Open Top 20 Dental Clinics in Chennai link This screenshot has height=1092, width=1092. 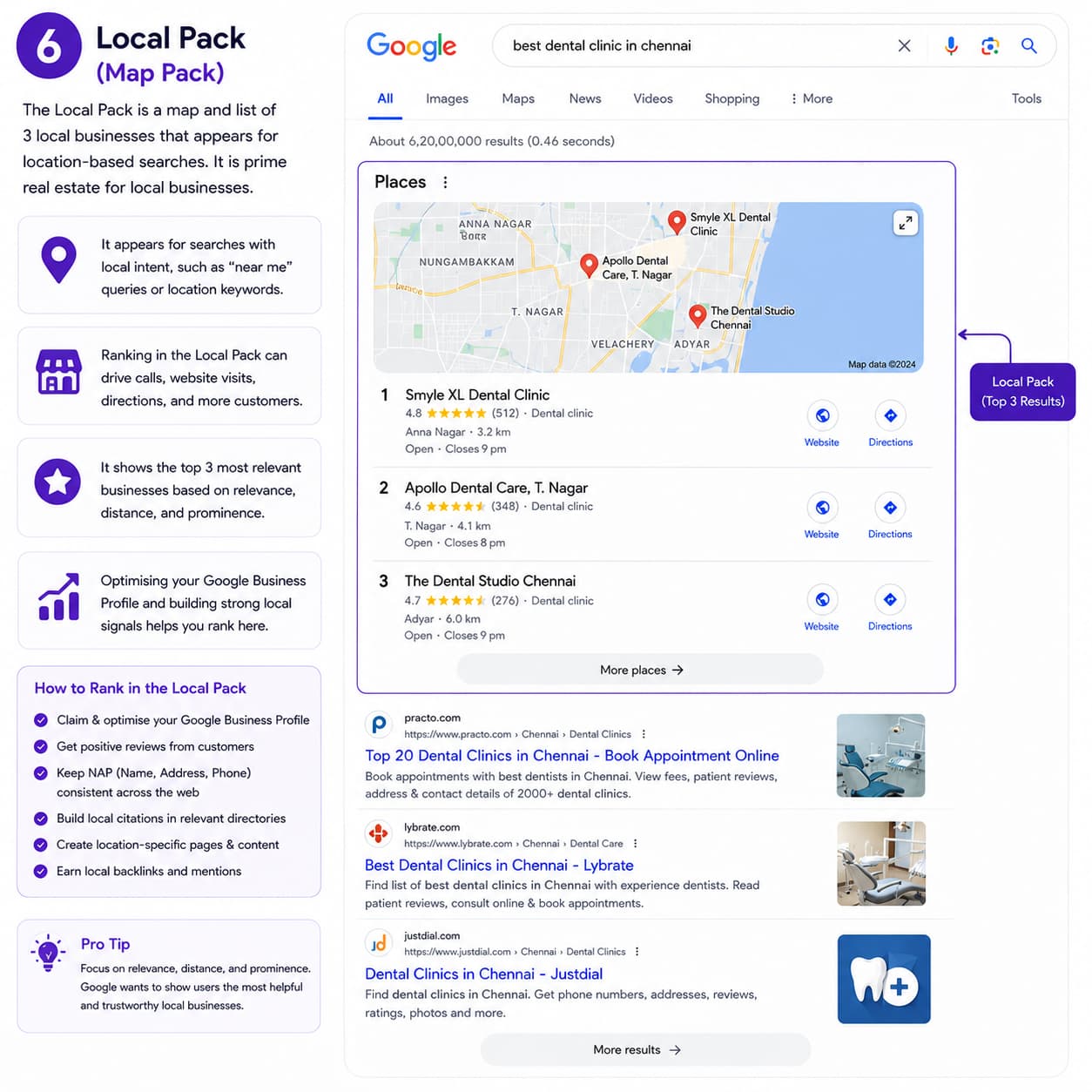tap(572, 756)
